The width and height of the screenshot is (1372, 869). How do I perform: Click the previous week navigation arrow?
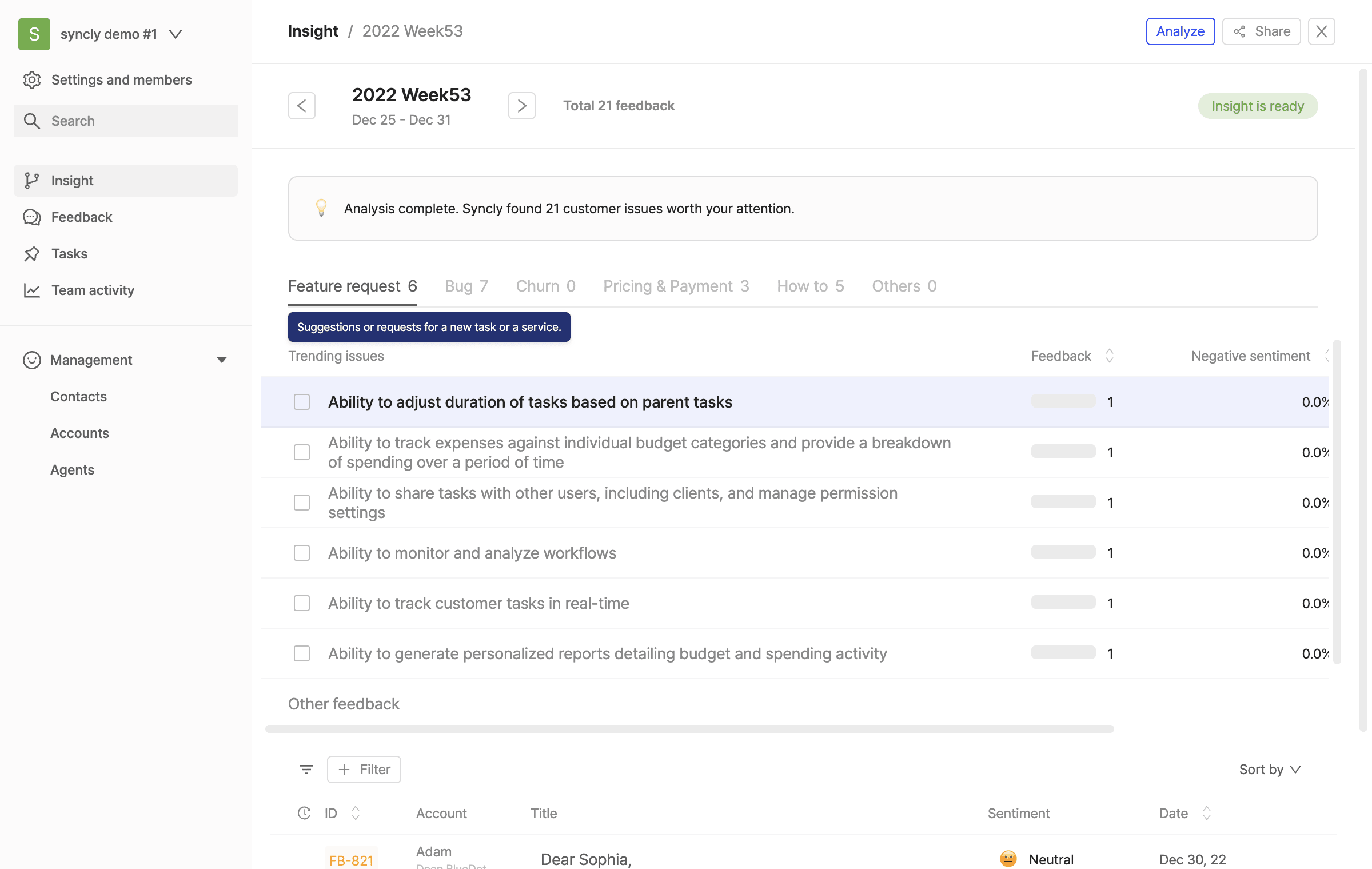[302, 104]
